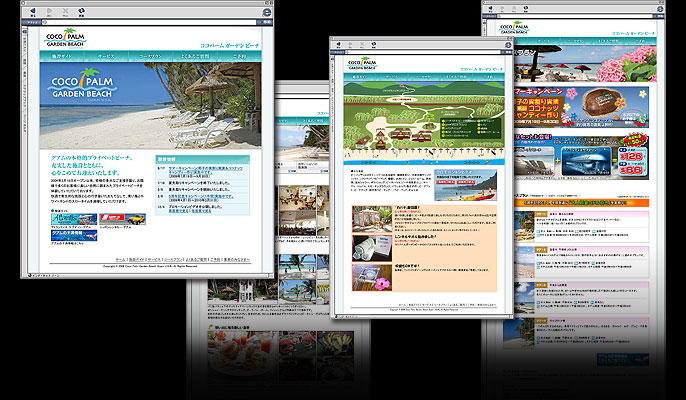
Task: Open the fifth tab in the front-left site navigation bar
Action: click(x=239, y=56)
